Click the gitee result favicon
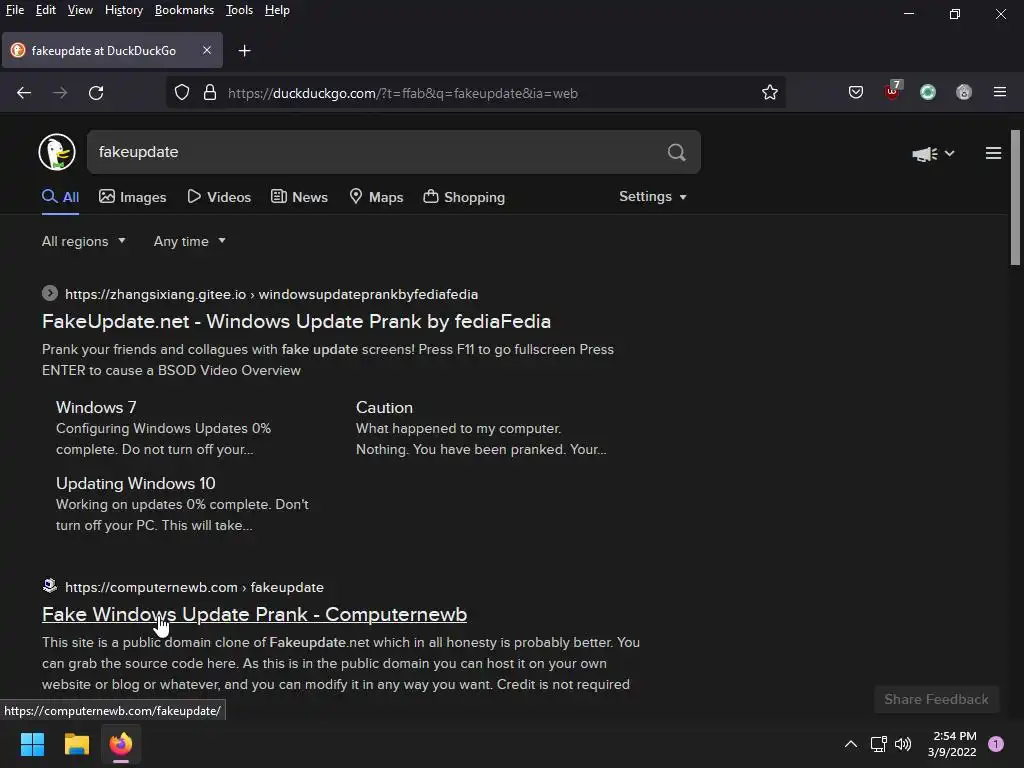 [x=50, y=293]
